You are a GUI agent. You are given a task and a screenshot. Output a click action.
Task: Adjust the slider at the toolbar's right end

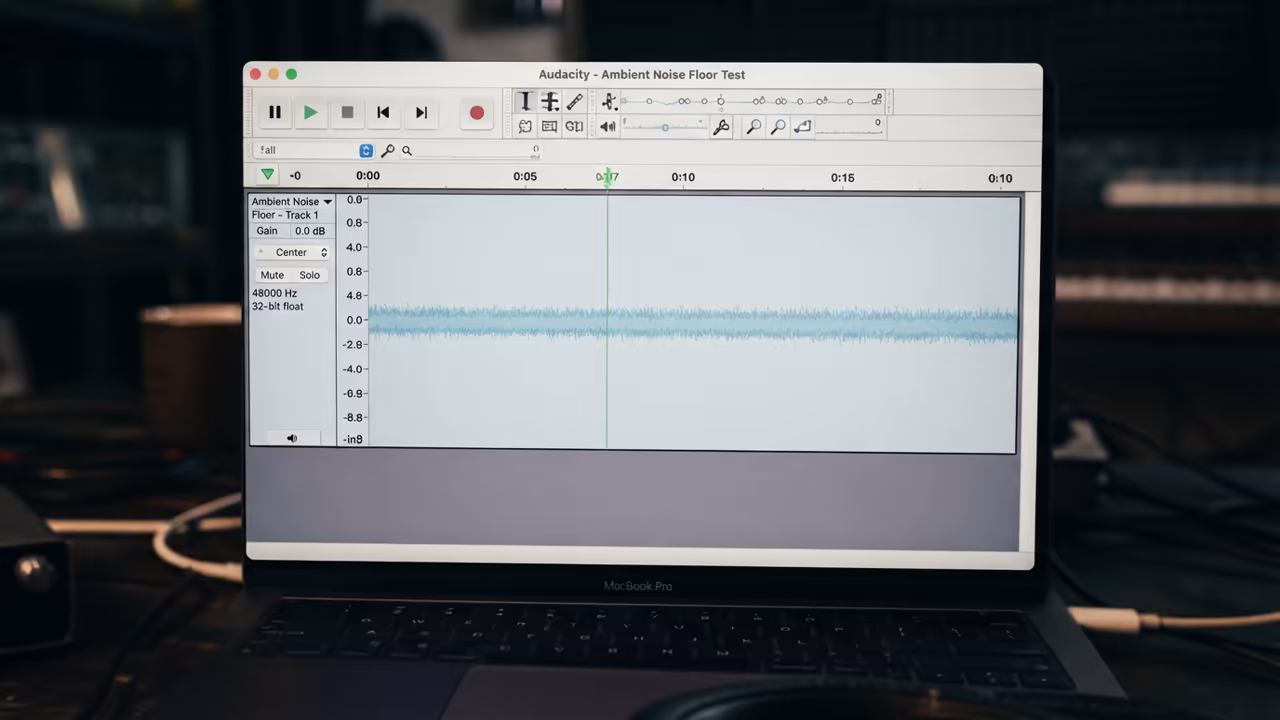tap(849, 127)
